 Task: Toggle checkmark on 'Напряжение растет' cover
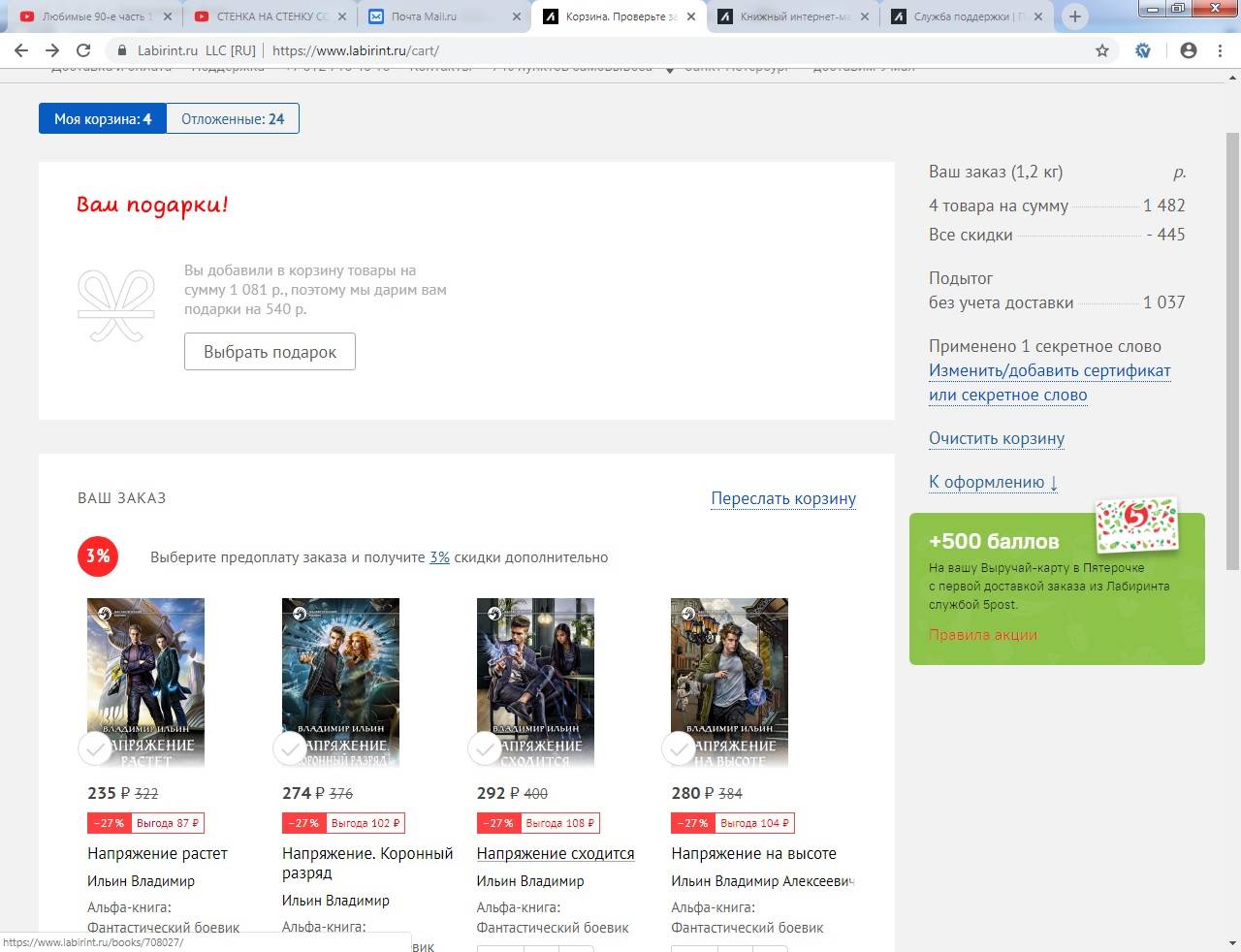[95, 748]
